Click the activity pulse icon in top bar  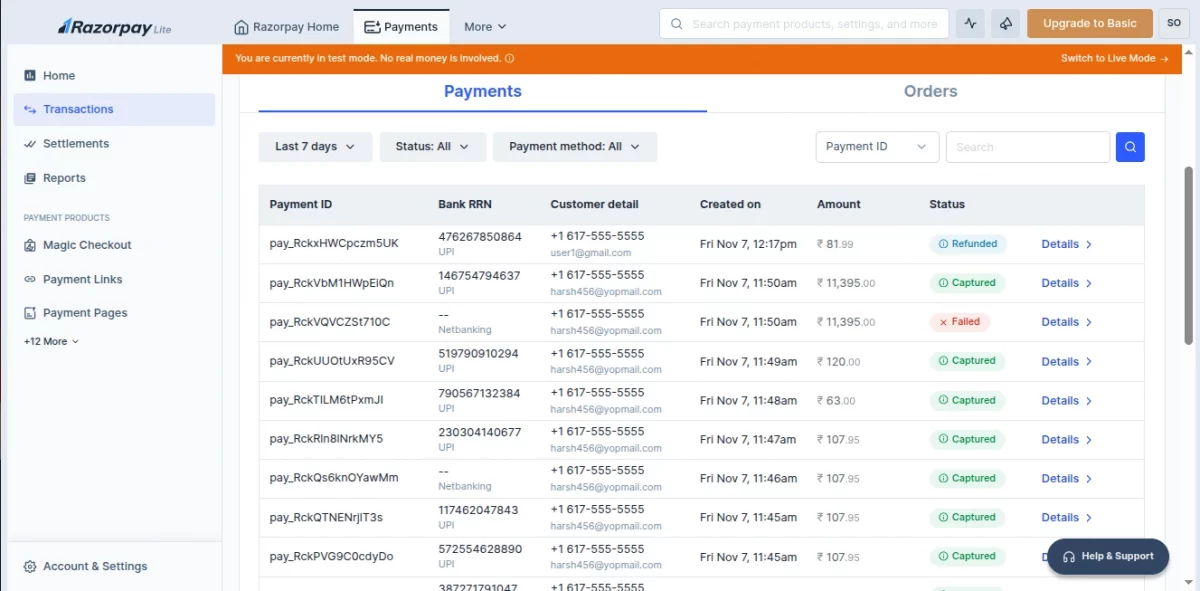tap(969, 22)
